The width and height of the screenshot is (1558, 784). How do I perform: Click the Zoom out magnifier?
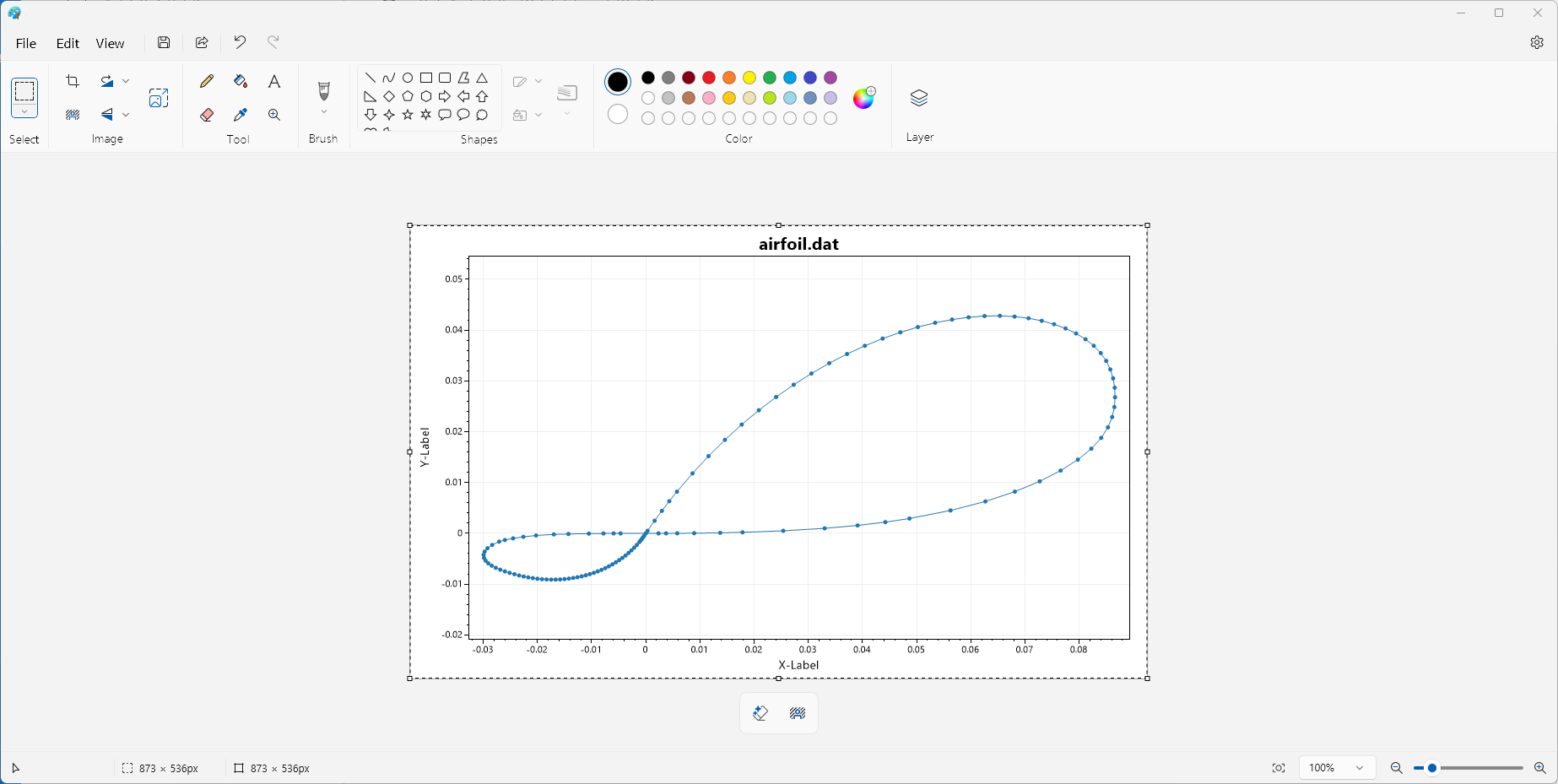[x=1396, y=768]
